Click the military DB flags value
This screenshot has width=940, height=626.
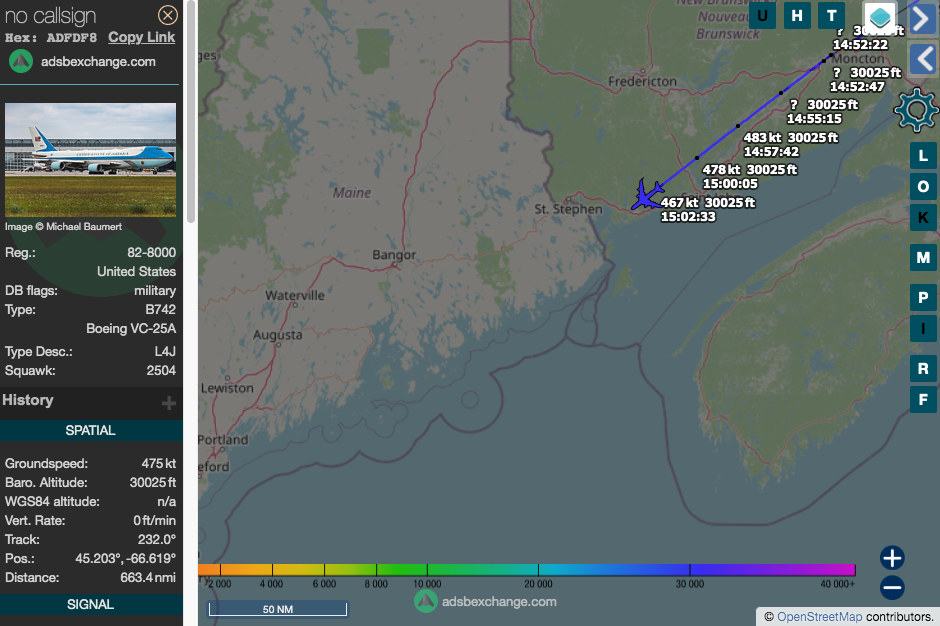point(155,291)
